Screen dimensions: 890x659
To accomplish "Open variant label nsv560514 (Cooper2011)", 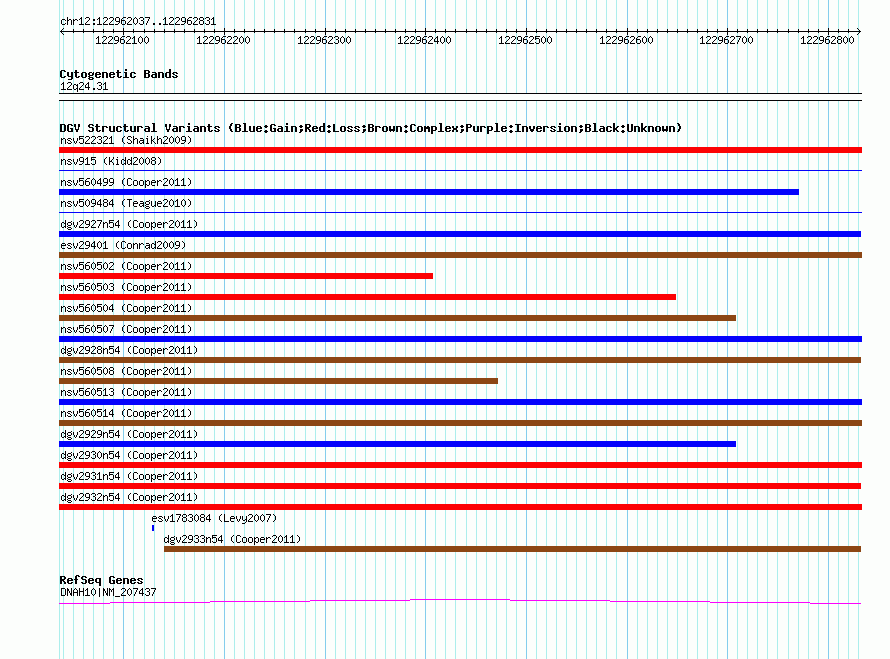I will click(x=126, y=413).
